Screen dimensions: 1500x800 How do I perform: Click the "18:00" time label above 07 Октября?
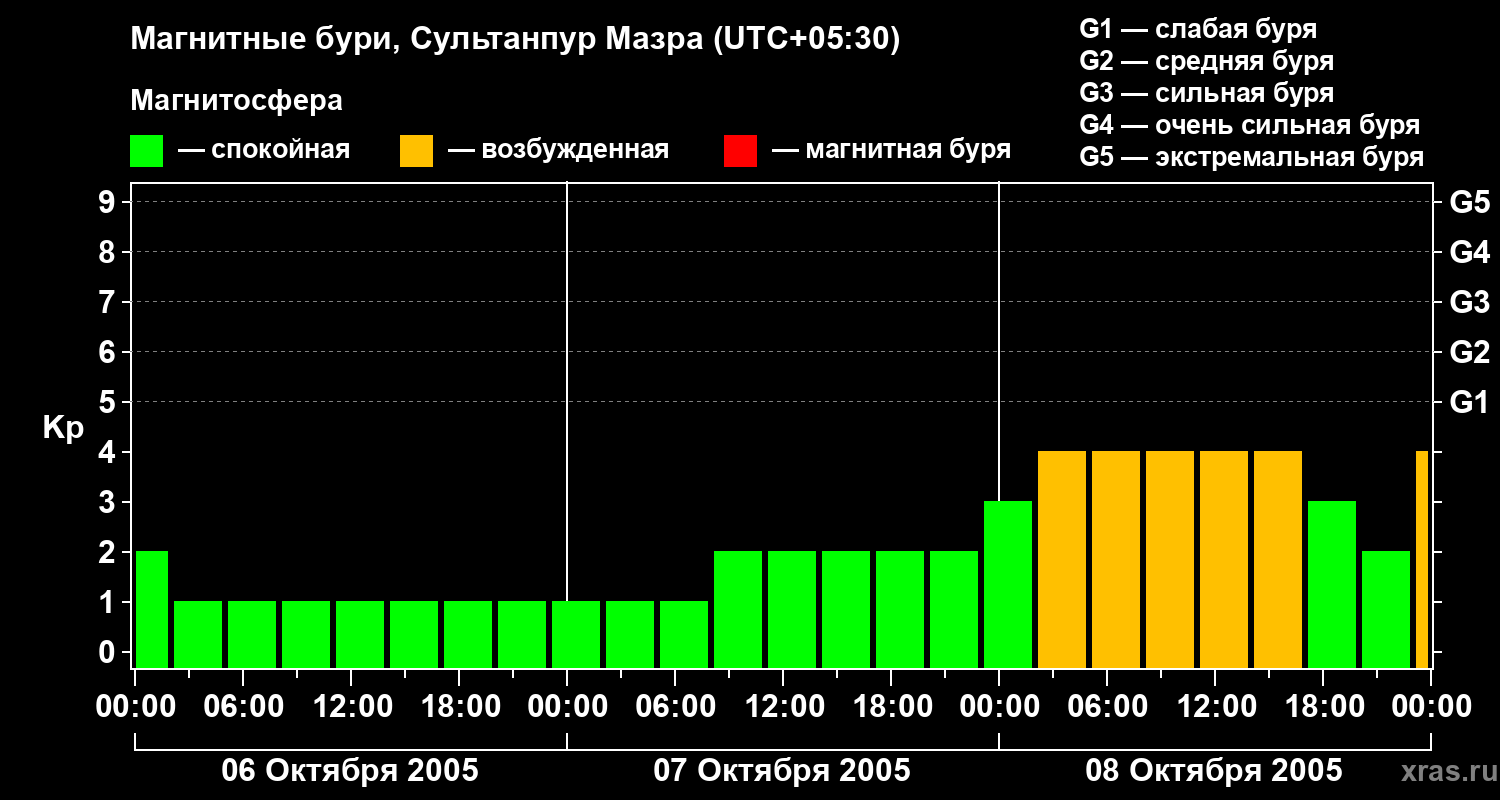pos(891,706)
